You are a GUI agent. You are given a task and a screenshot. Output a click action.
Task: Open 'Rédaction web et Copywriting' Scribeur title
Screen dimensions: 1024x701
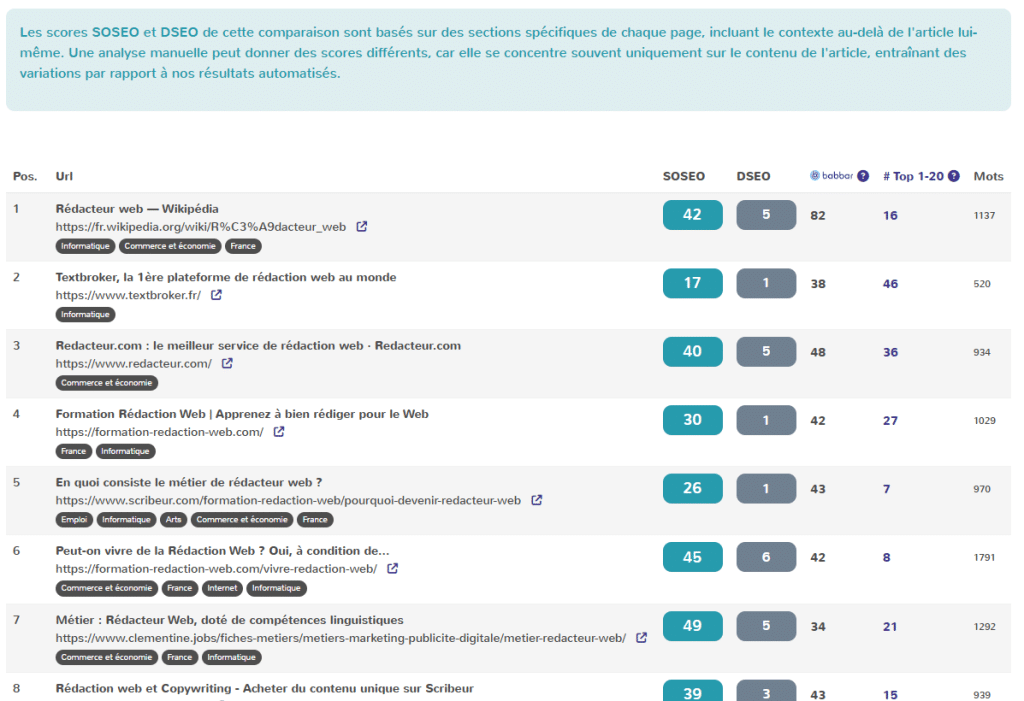pyautogui.click(x=264, y=689)
